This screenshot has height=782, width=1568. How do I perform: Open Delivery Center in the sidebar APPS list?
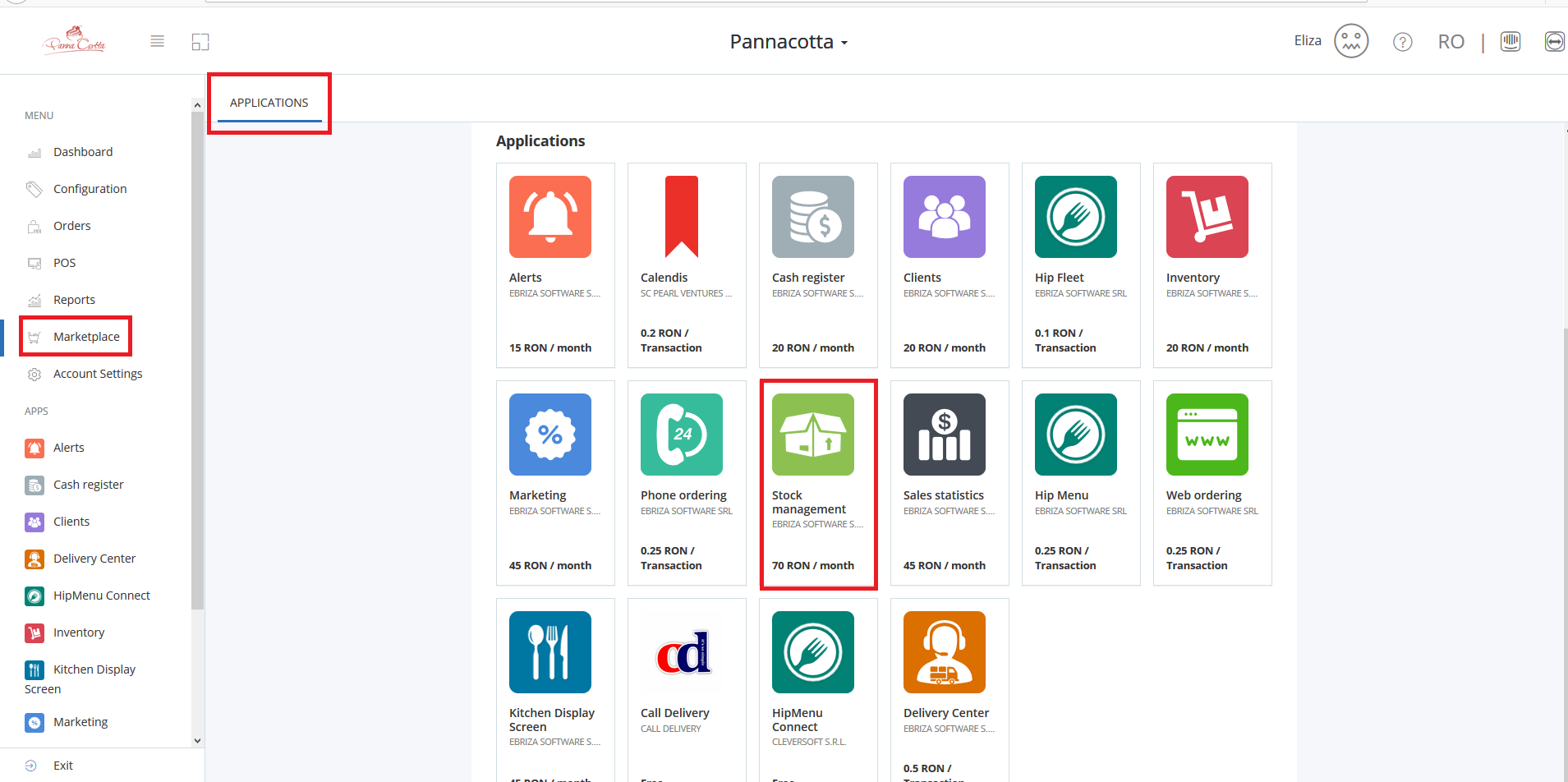pyautogui.click(x=94, y=559)
